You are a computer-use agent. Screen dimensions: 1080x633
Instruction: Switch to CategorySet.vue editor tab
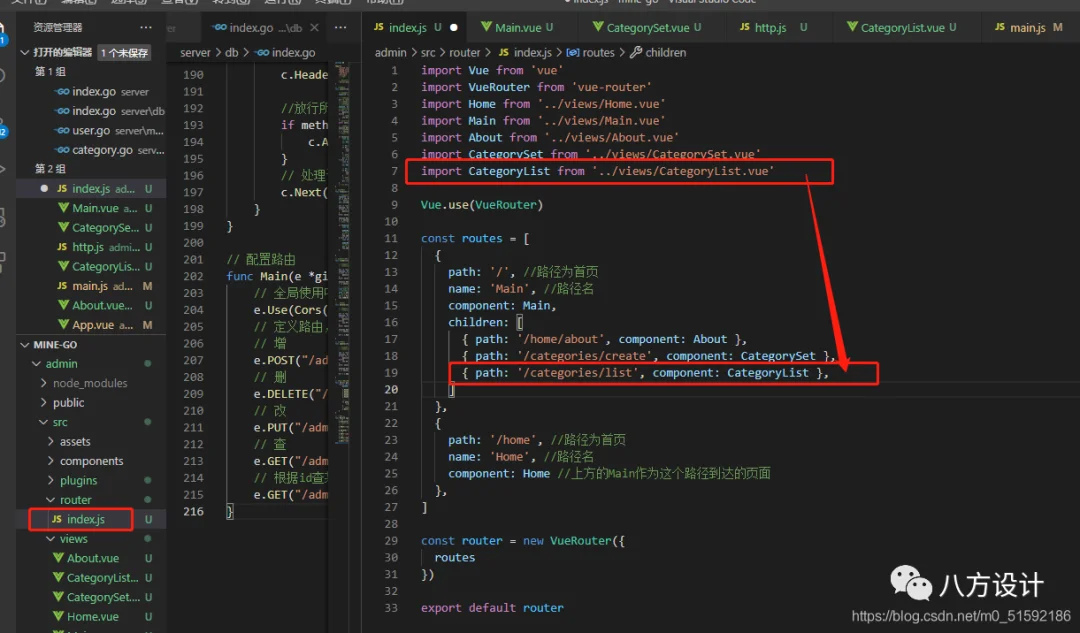[647, 28]
